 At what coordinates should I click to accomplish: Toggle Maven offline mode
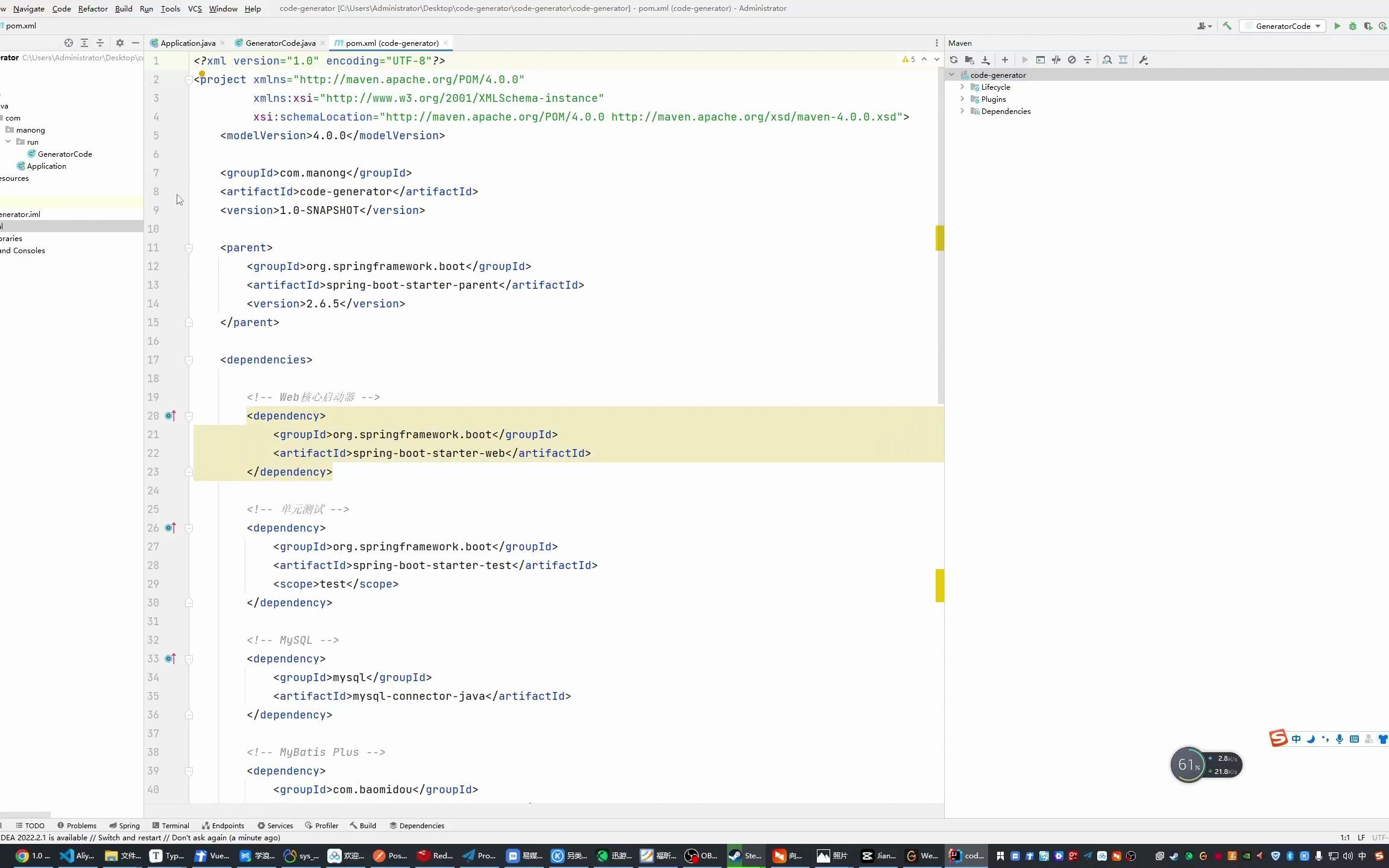click(x=1056, y=60)
